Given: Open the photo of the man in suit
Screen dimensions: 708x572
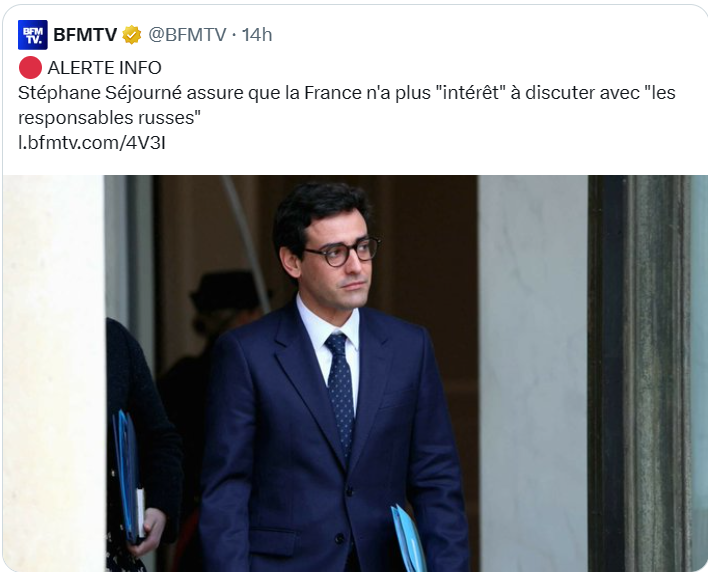Looking at the screenshot, I should click(355, 373).
